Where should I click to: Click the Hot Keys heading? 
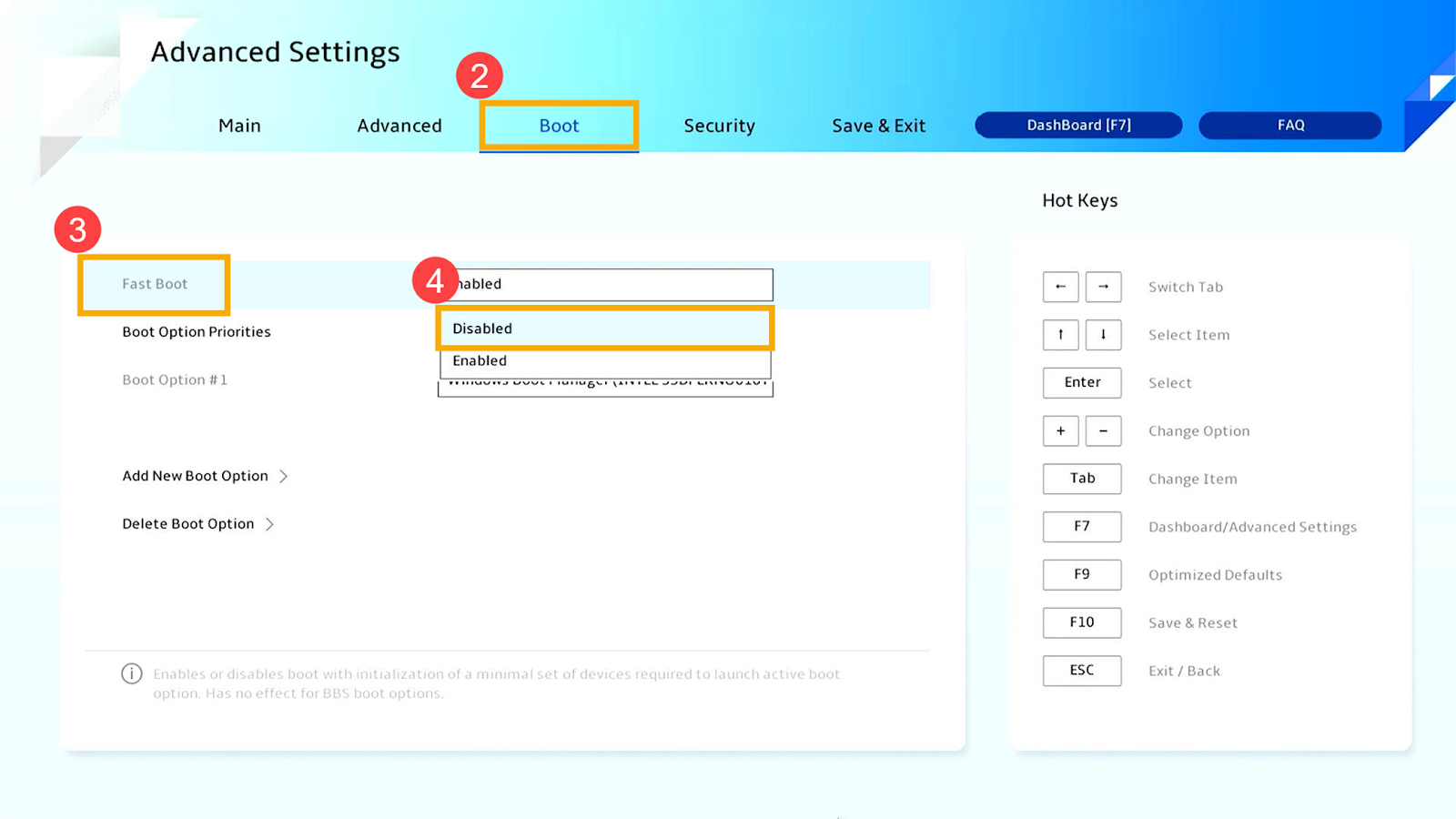coord(1079,201)
